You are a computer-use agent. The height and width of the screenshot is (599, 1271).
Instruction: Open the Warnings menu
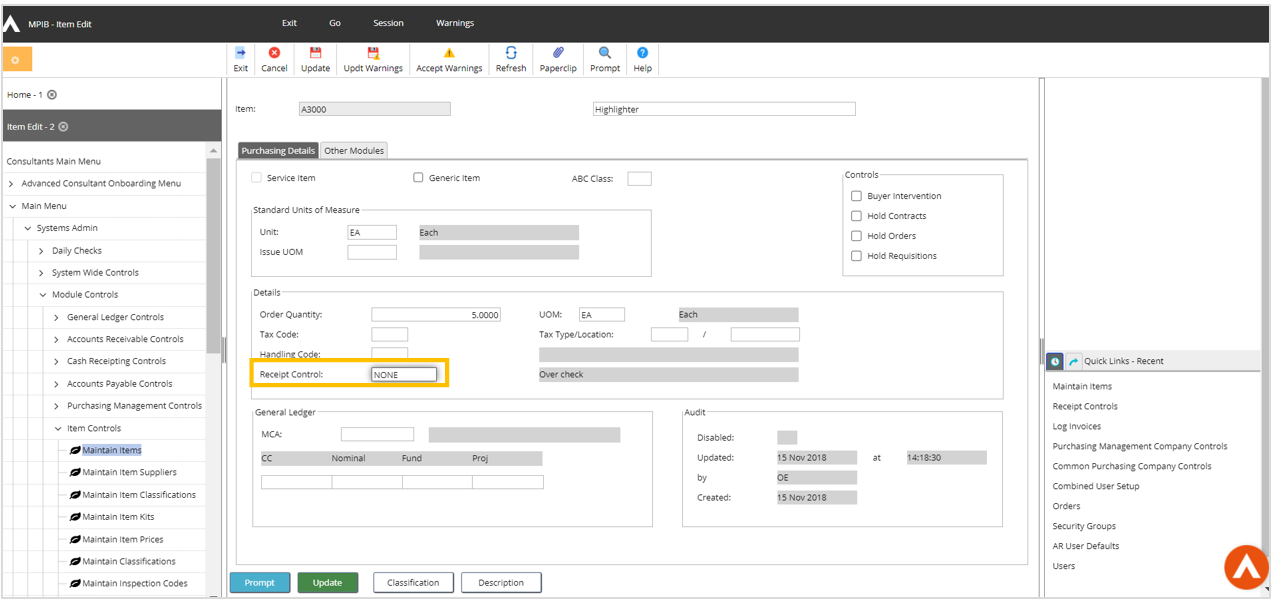(455, 23)
